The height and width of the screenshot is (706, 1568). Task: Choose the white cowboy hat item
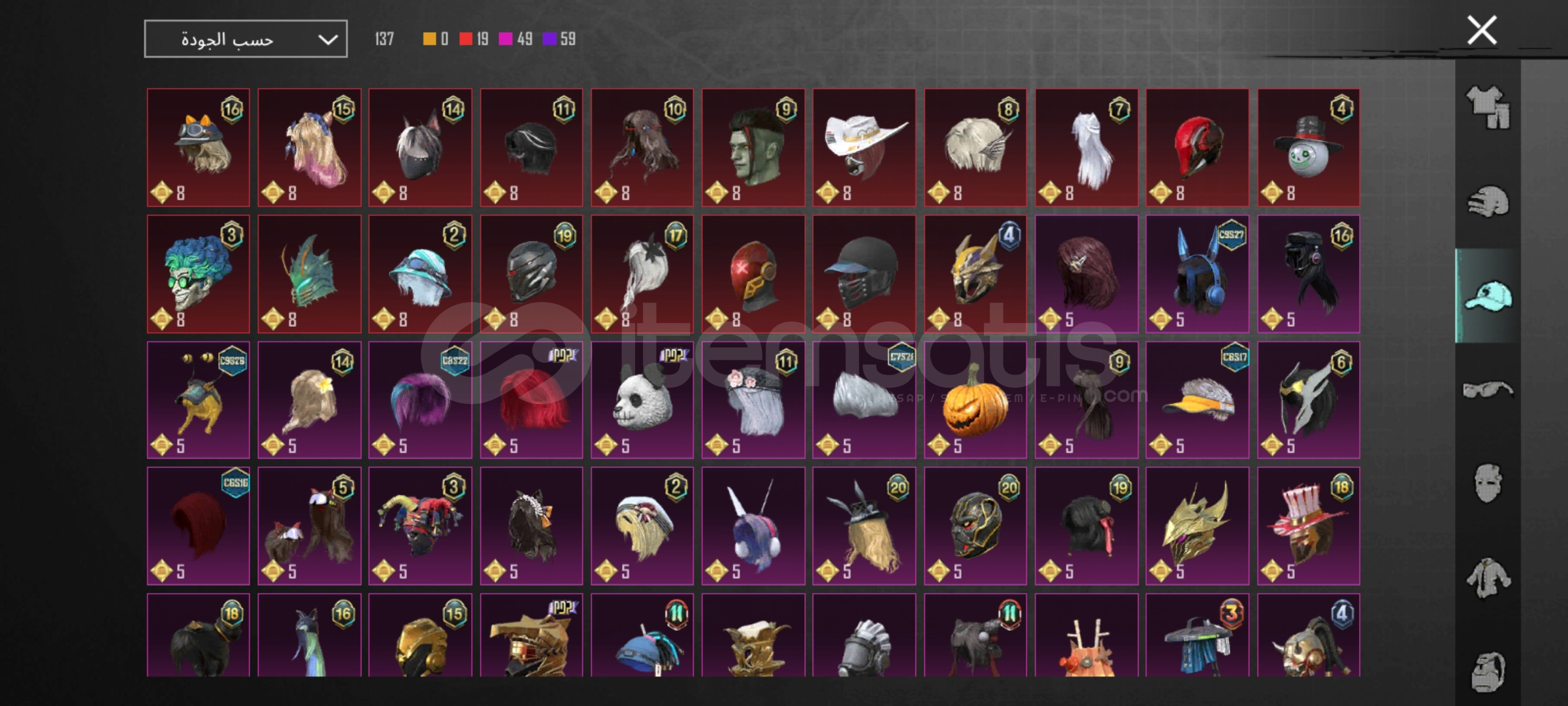coord(864,148)
